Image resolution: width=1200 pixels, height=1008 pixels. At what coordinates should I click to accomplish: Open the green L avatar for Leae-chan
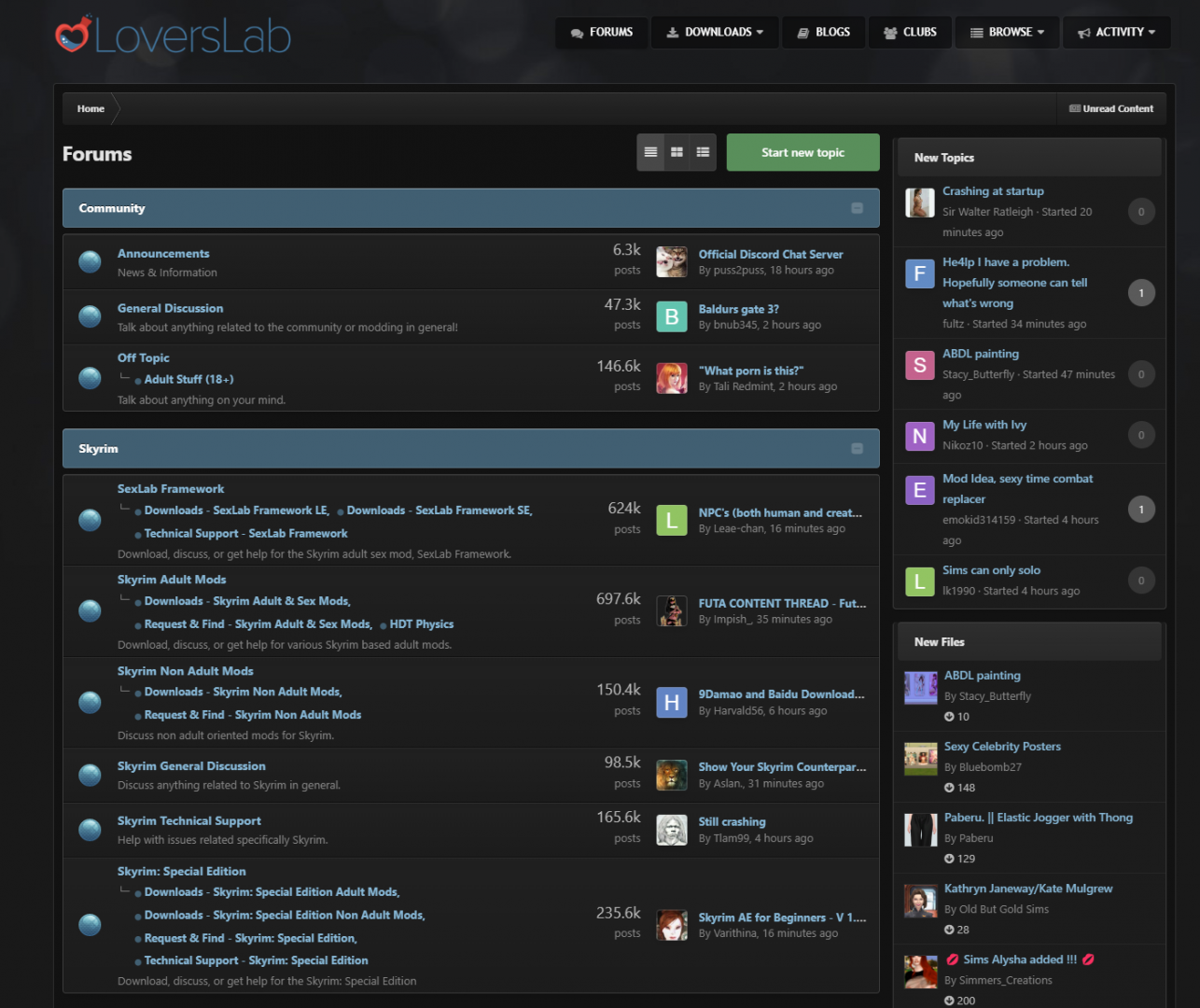(x=671, y=520)
